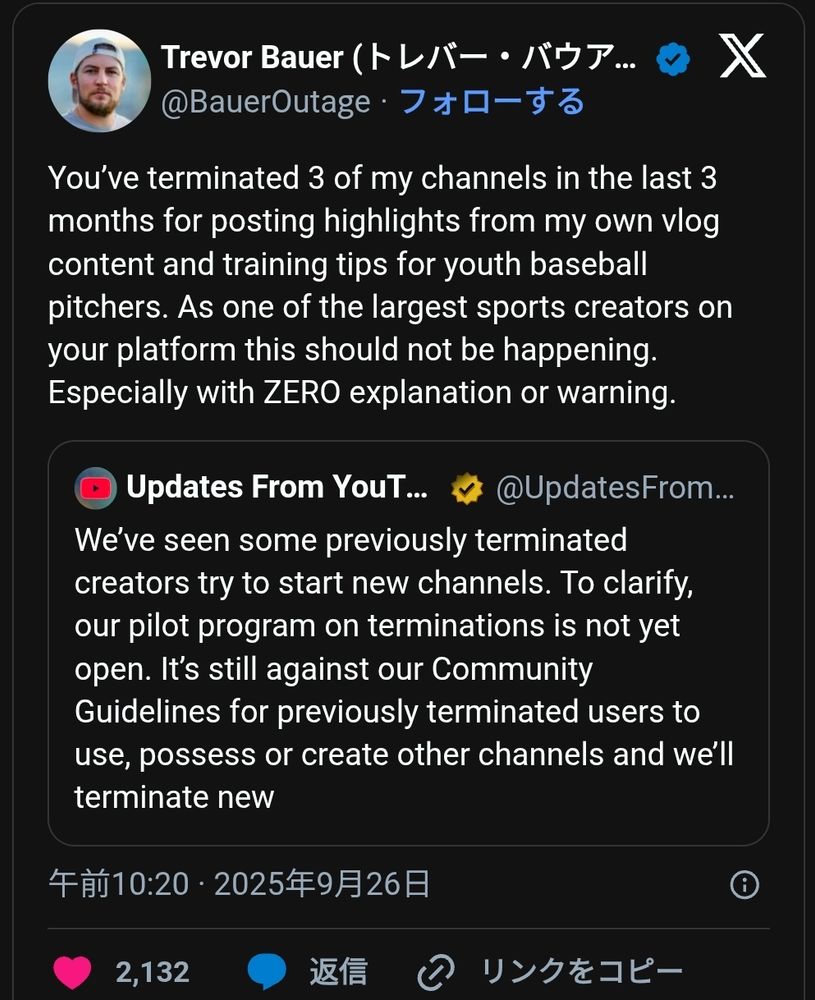Click the chain link icon

pyautogui.click(x=437, y=972)
